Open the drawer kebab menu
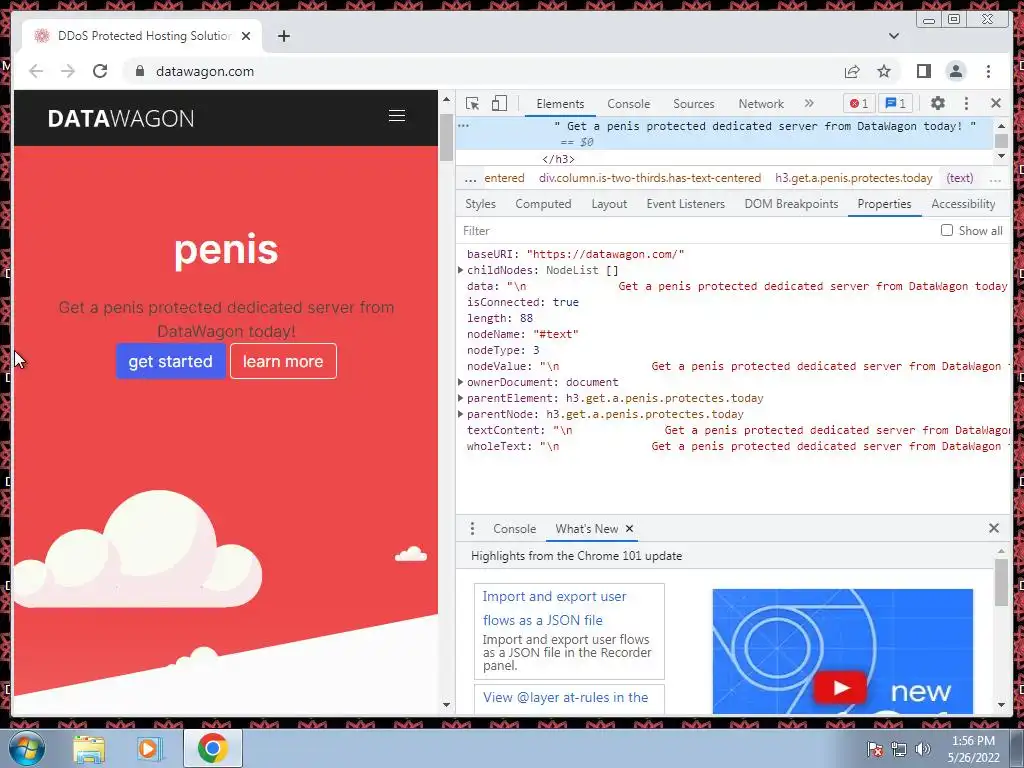 tap(472, 528)
